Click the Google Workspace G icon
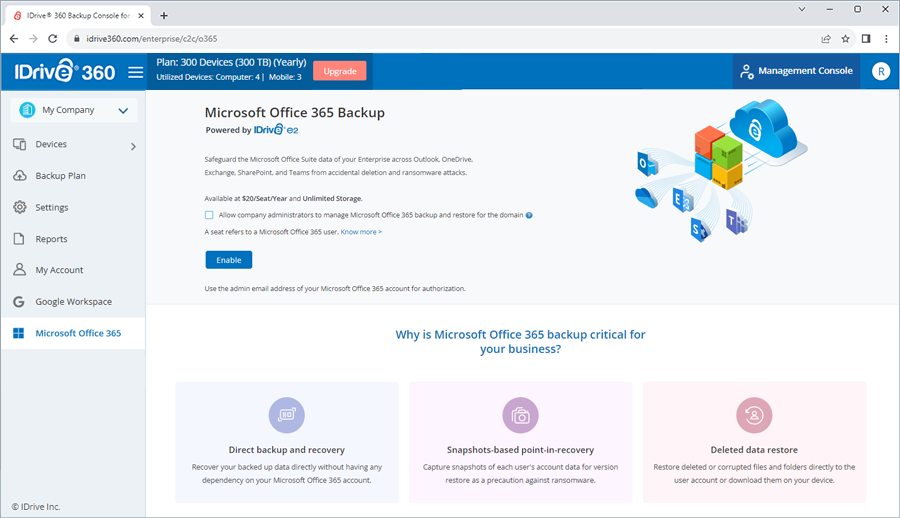 [19, 301]
